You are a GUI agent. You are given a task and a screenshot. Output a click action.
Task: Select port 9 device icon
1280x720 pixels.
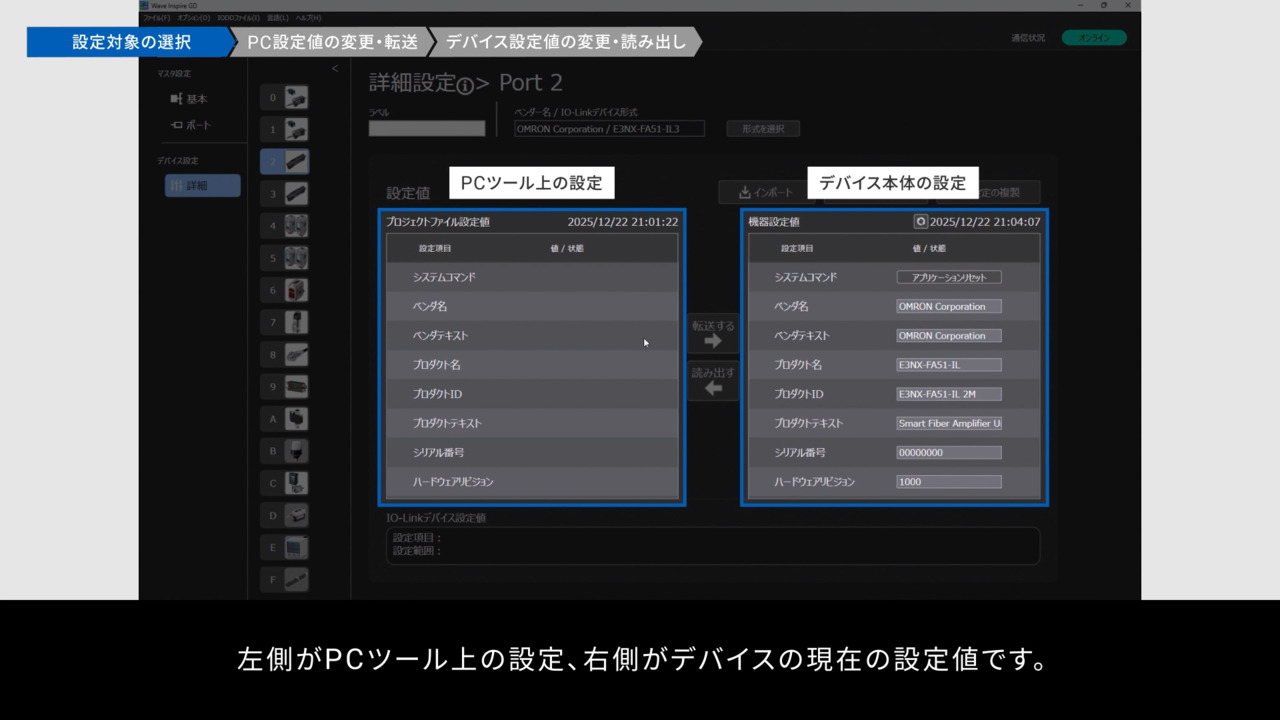(x=296, y=387)
